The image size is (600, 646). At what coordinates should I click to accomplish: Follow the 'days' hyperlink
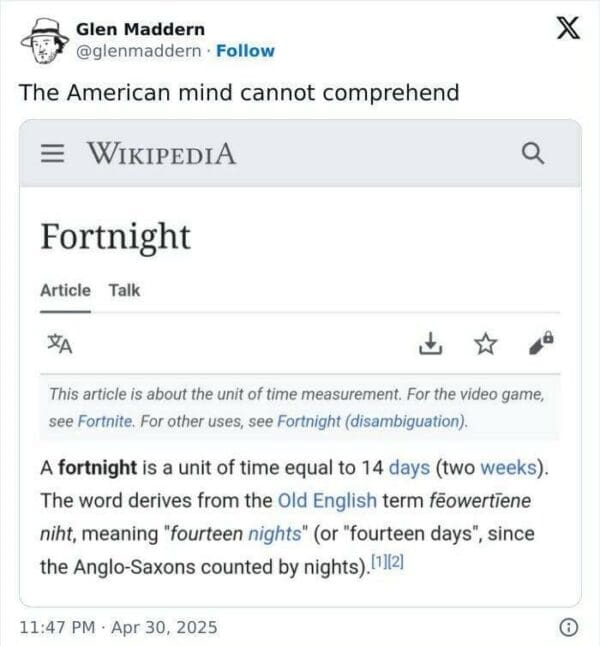pos(408,467)
